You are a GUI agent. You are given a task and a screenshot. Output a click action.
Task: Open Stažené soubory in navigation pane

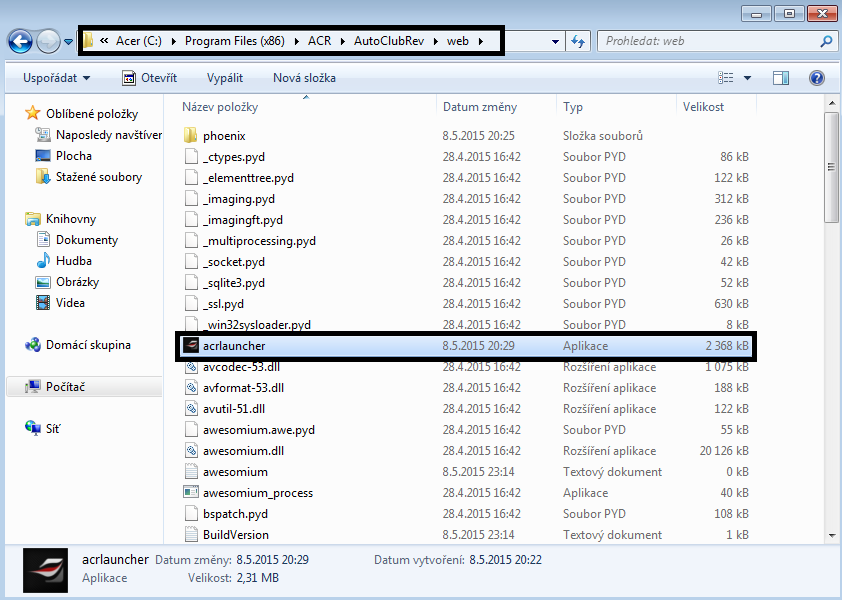tap(98, 177)
